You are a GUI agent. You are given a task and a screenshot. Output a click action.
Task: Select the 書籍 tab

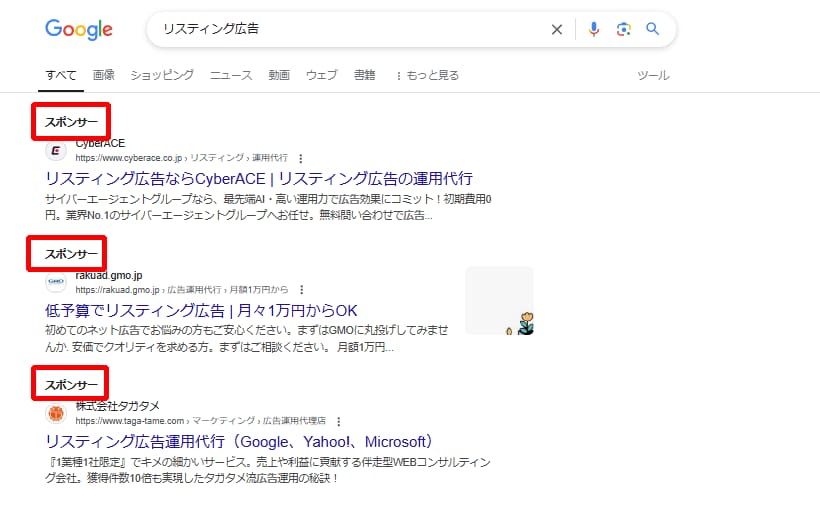pos(365,75)
